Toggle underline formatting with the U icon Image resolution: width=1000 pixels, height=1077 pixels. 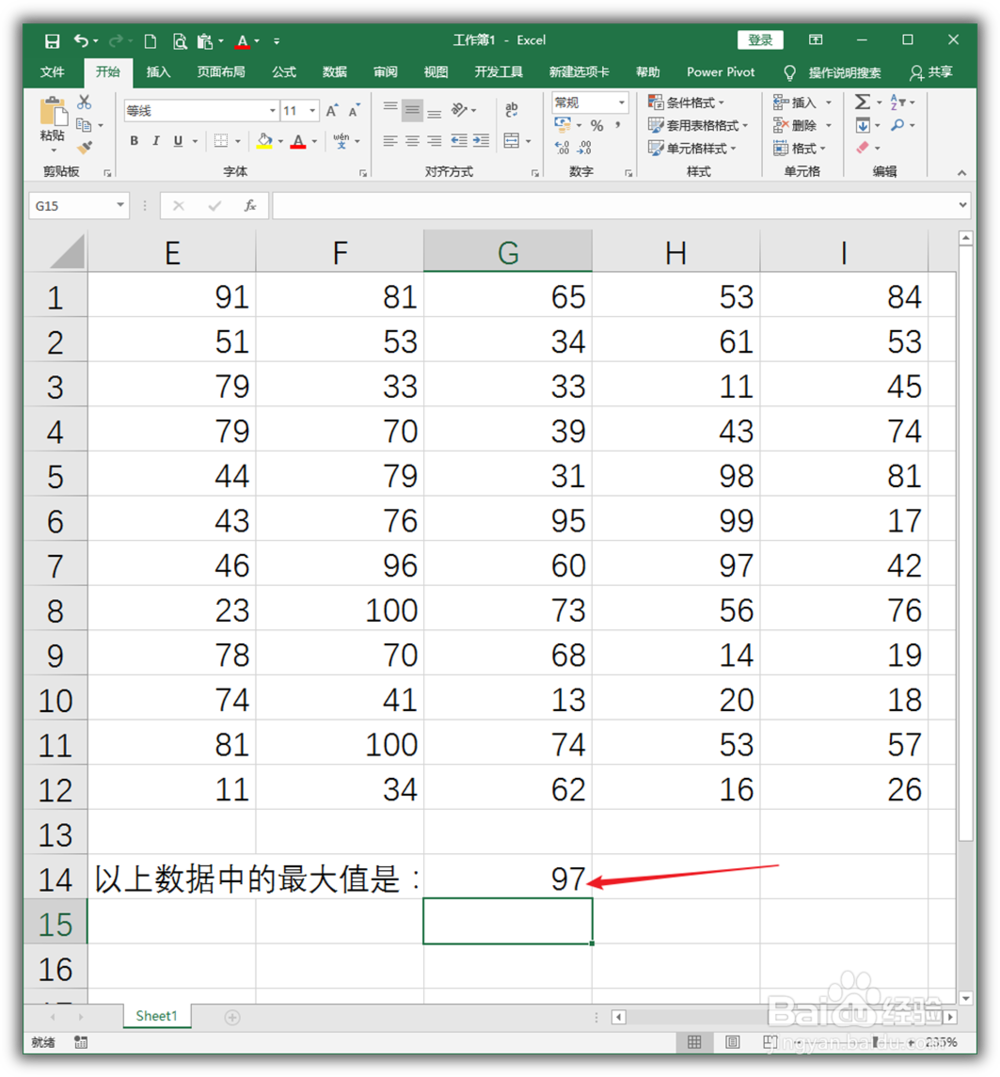tap(177, 141)
